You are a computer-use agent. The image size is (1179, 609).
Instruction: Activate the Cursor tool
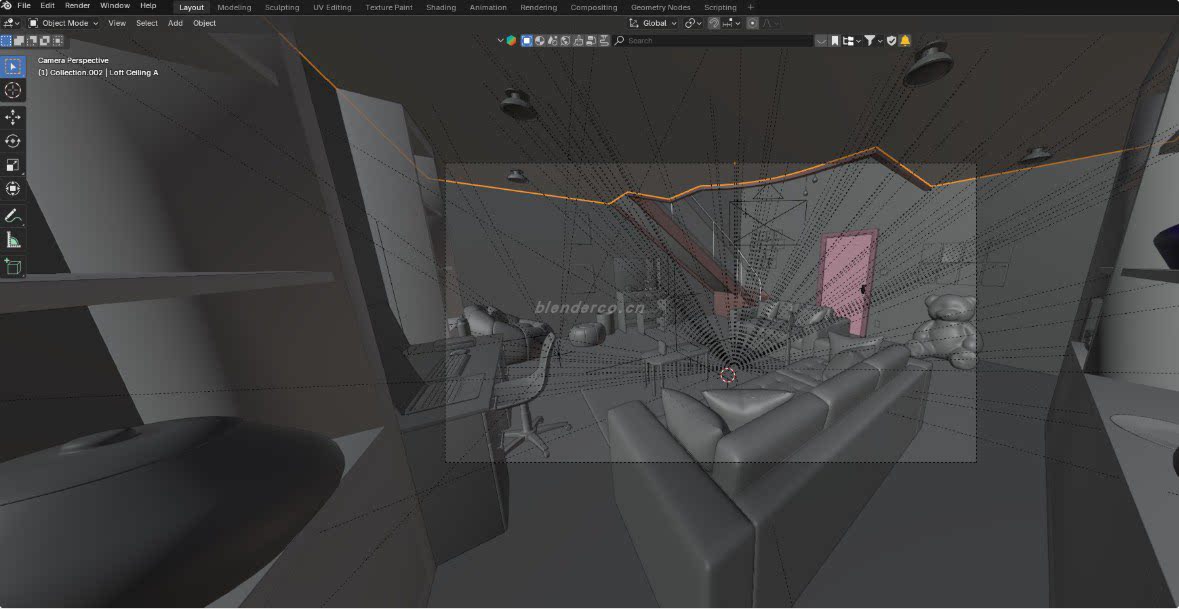click(13, 90)
